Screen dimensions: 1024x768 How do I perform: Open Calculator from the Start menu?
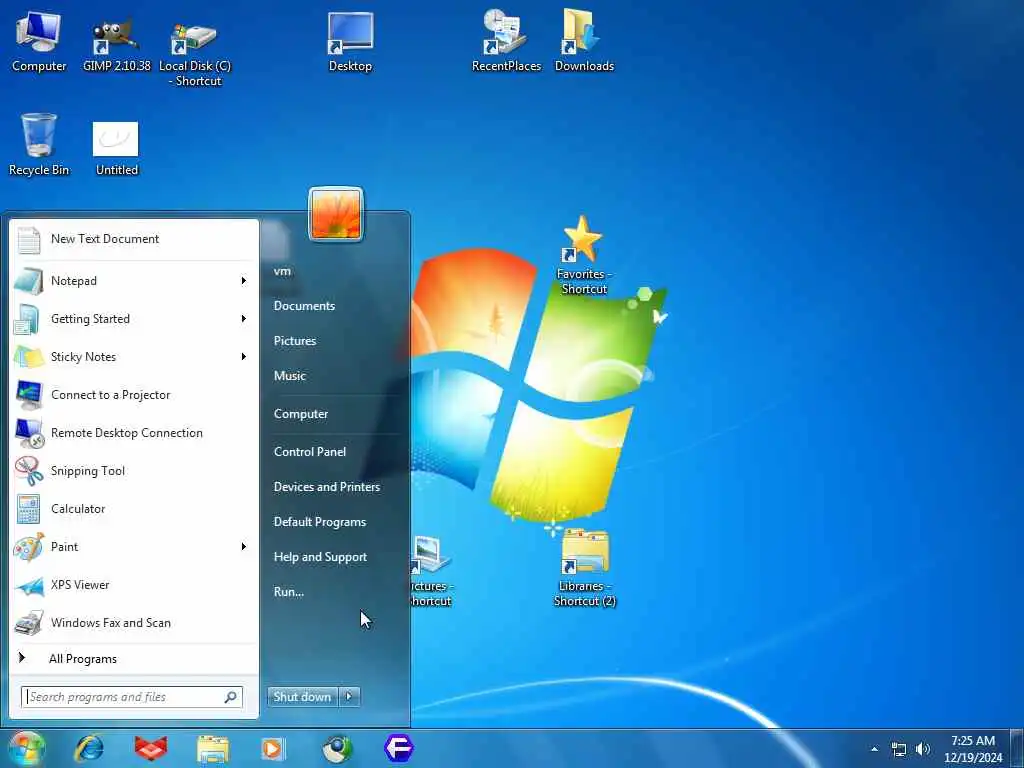coord(135,509)
